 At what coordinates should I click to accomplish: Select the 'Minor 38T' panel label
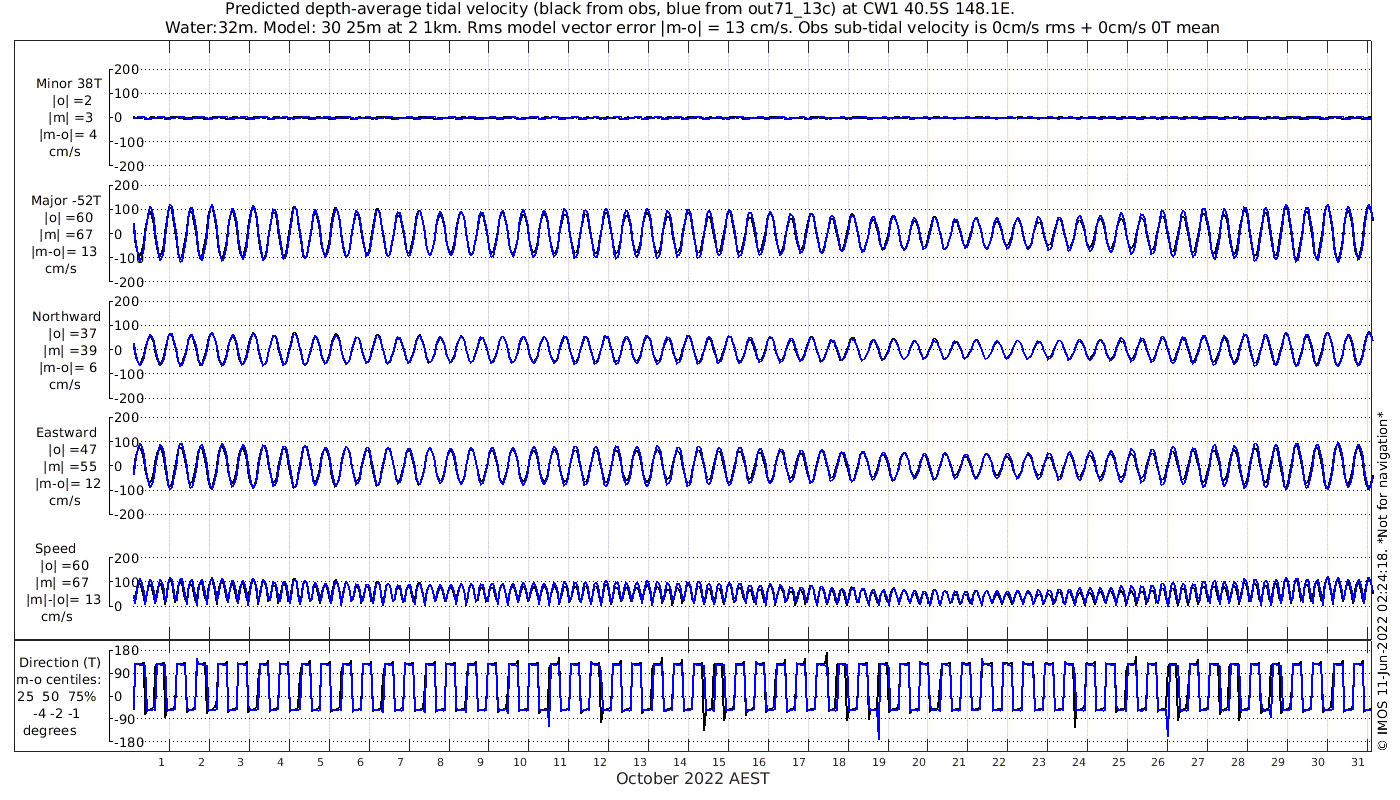coord(68,84)
